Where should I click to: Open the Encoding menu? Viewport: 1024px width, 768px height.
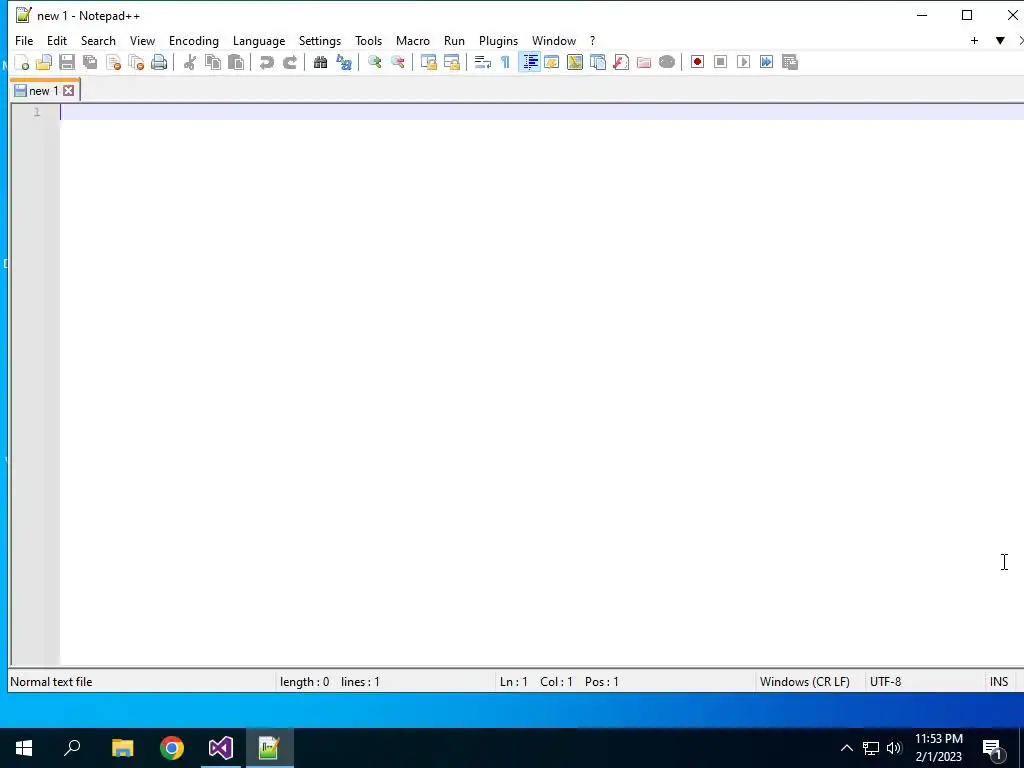pyautogui.click(x=194, y=40)
